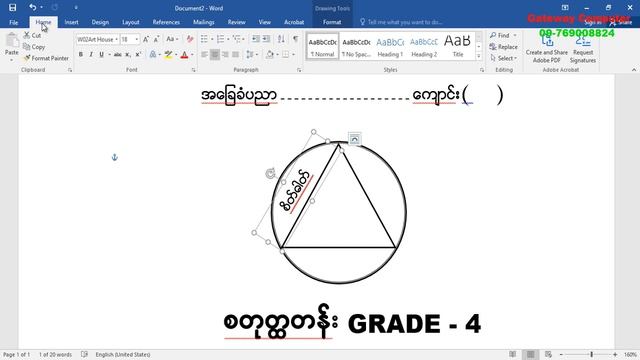Open the font size dropdown
The height and width of the screenshot is (360, 640).
pyautogui.click(x=136, y=39)
